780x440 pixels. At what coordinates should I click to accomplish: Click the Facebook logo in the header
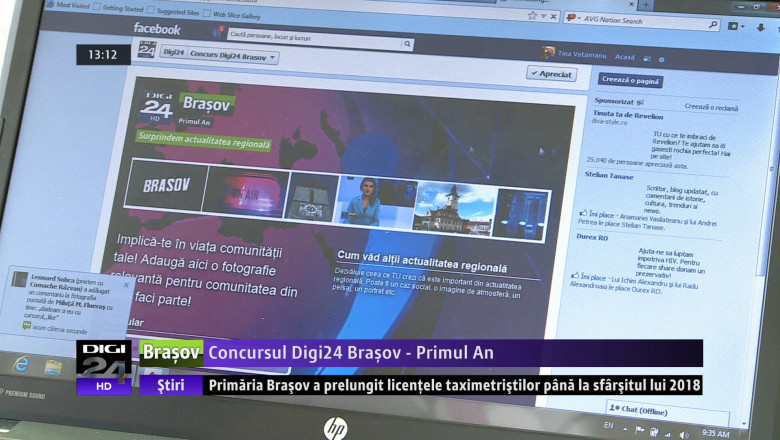[x=157, y=29]
